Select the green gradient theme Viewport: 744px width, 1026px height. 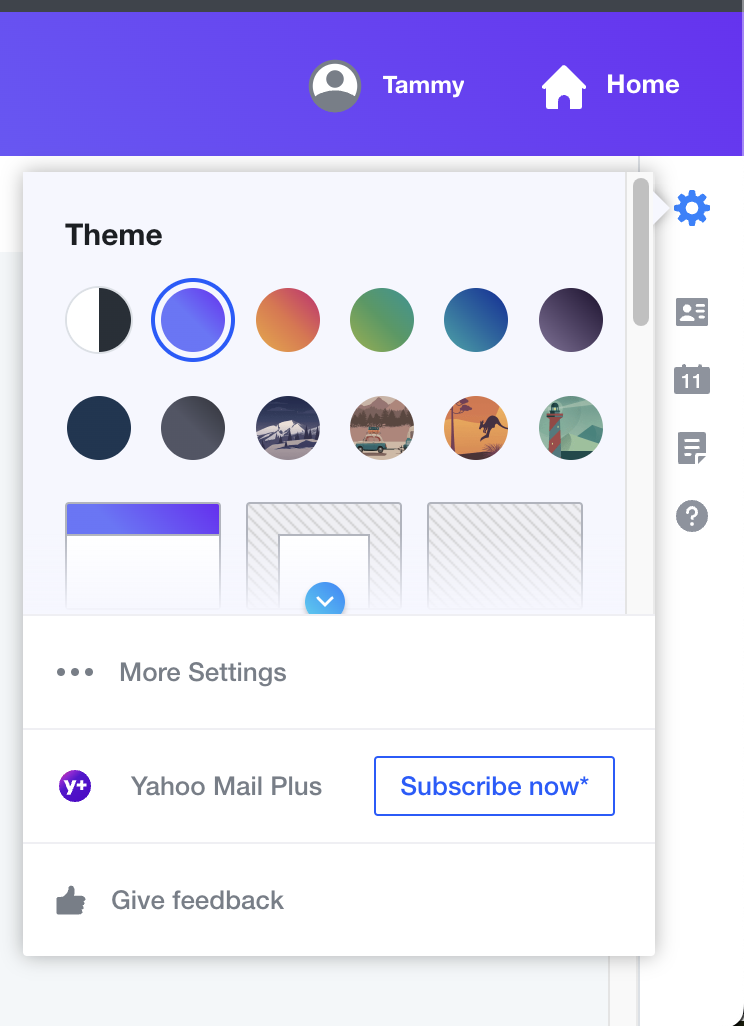tap(382, 320)
